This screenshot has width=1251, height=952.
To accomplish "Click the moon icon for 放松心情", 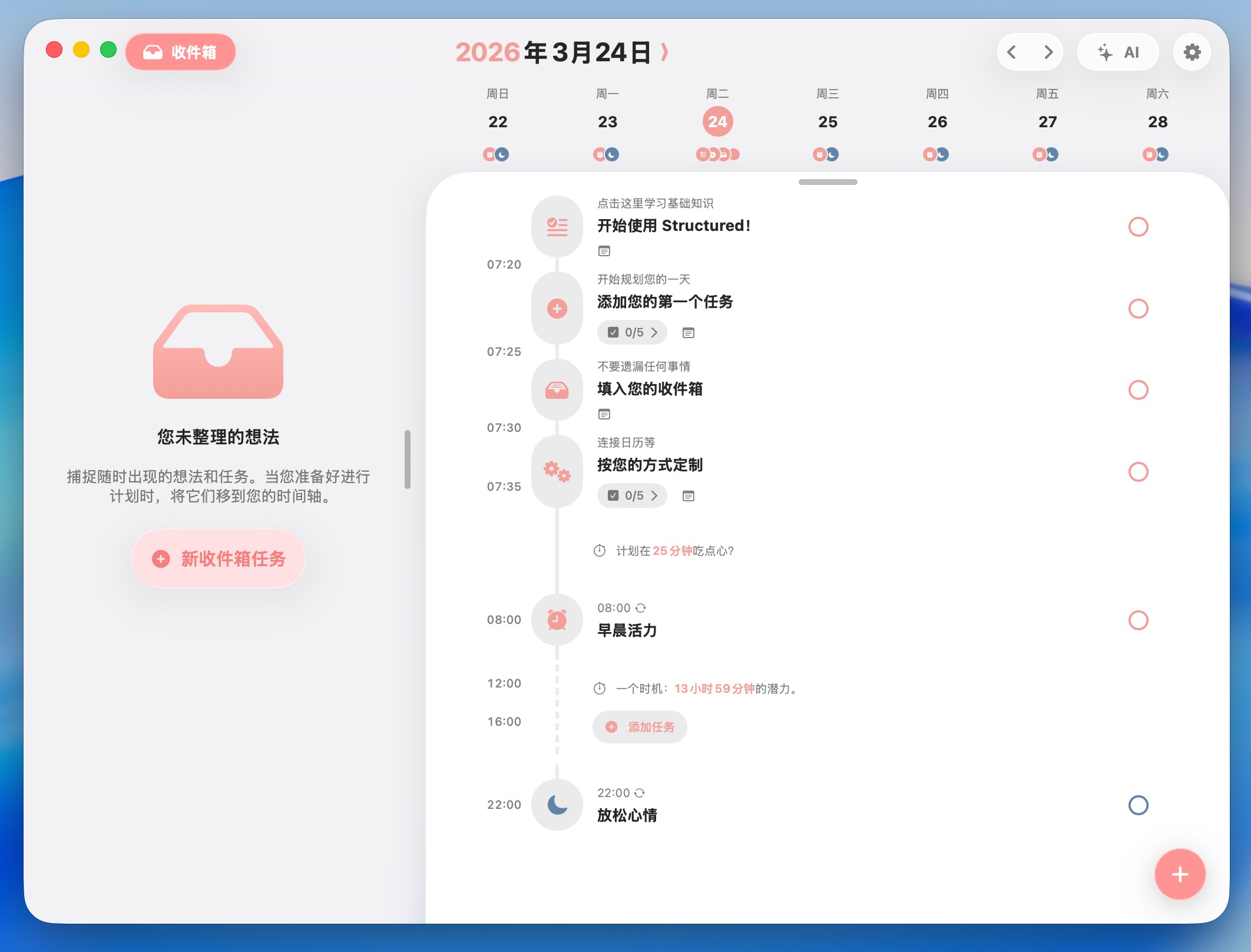I will 557,805.
